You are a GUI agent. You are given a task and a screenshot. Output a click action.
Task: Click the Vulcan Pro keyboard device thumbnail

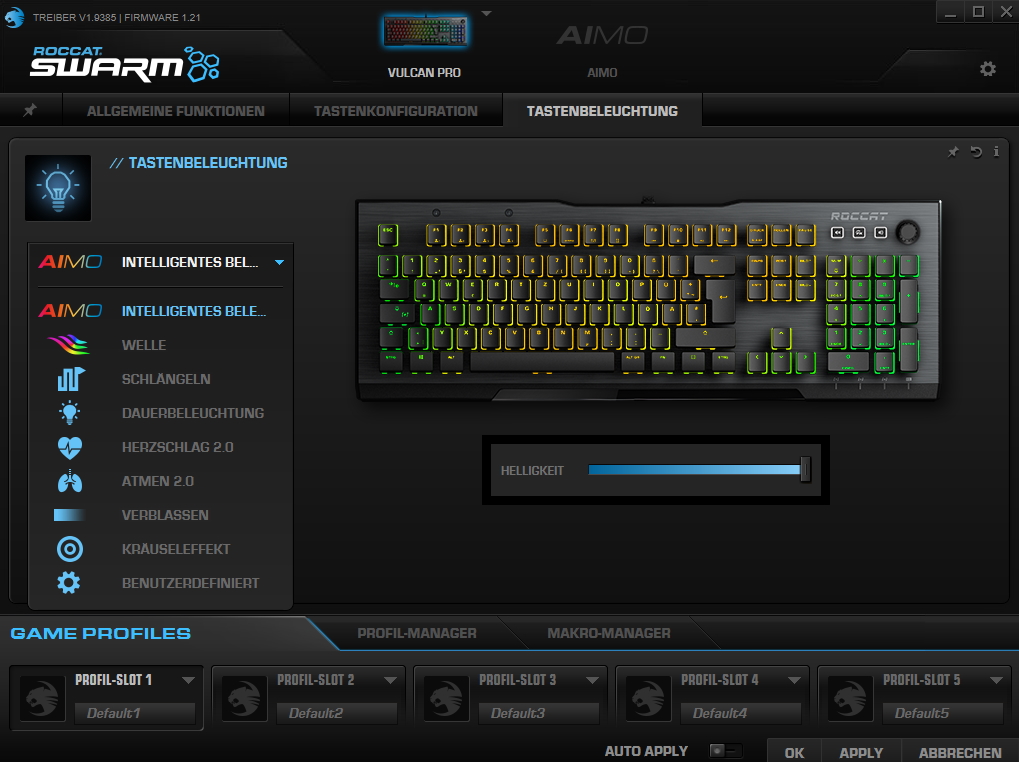tap(425, 31)
